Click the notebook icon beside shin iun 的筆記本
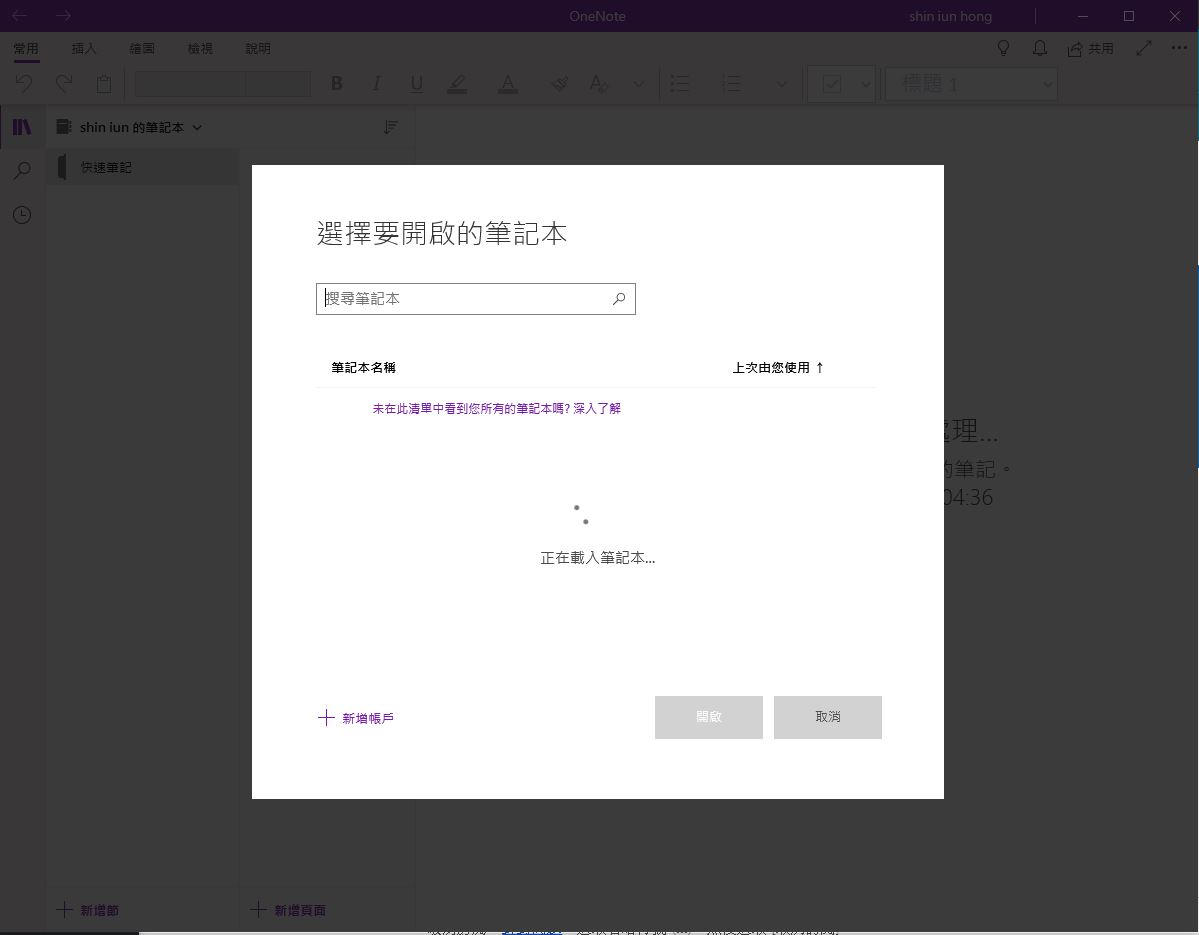The height and width of the screenshot is (935, 1199). (63, 127)
